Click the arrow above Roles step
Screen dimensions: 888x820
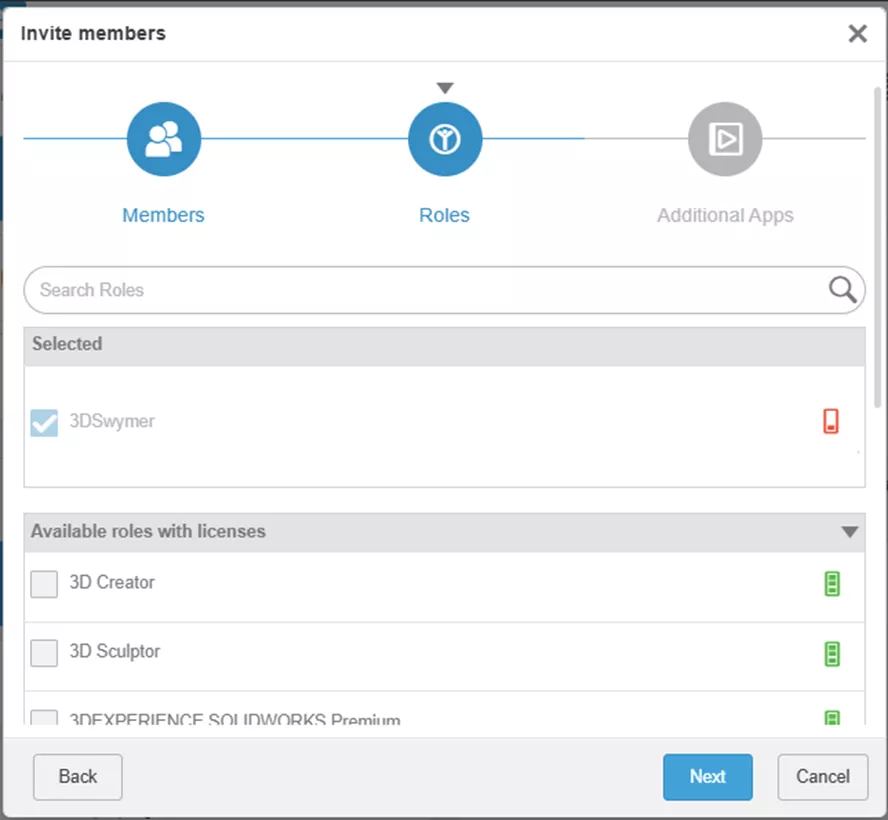tap(445, 88)
